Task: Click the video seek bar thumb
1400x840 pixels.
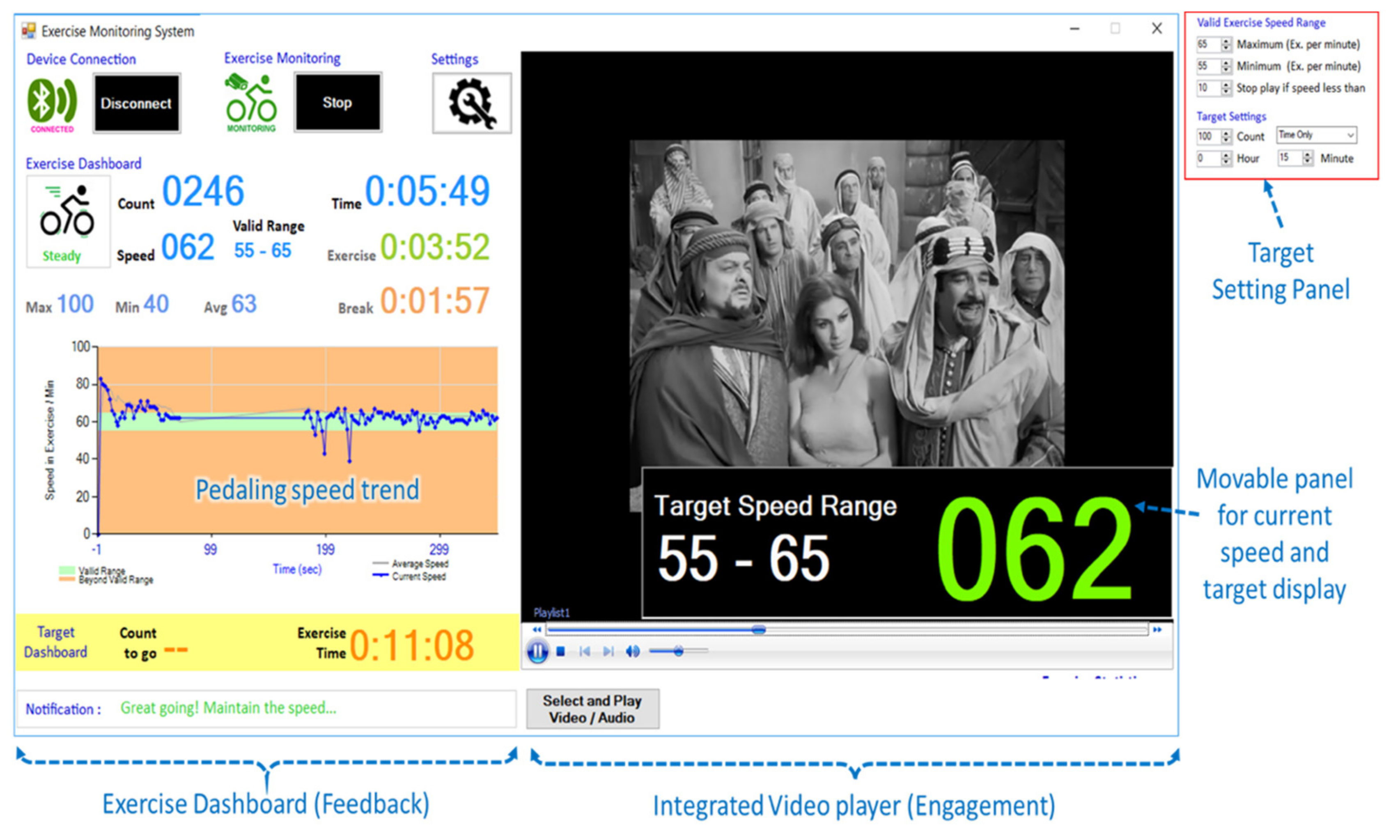Action: 758,629
